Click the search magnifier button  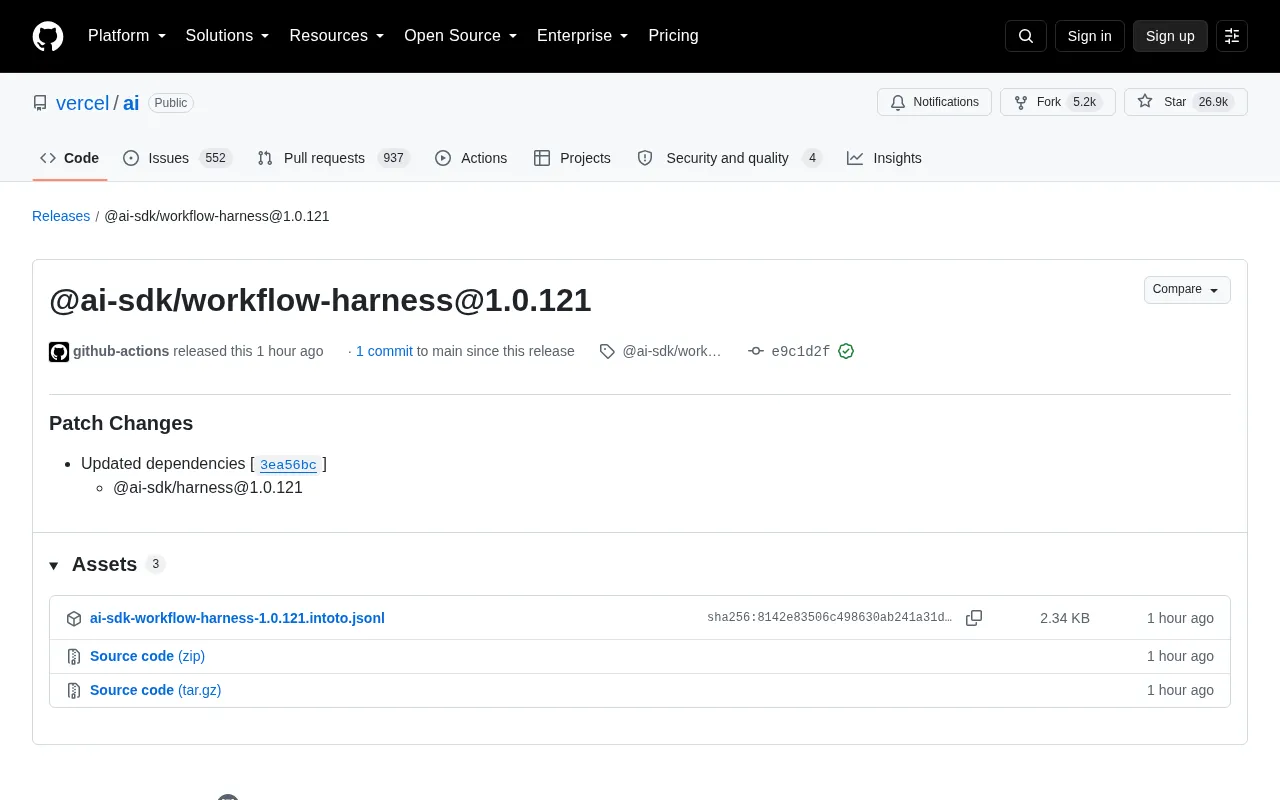coord(1026,36)
